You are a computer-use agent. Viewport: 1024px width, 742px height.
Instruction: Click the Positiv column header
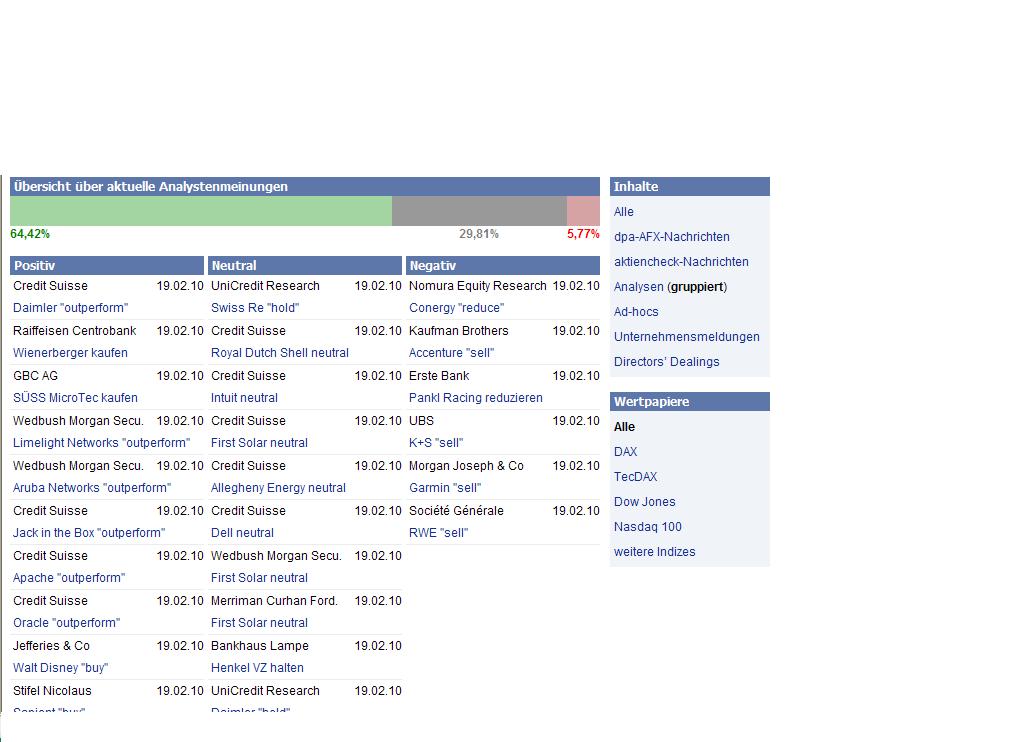[x=107, y=266]
